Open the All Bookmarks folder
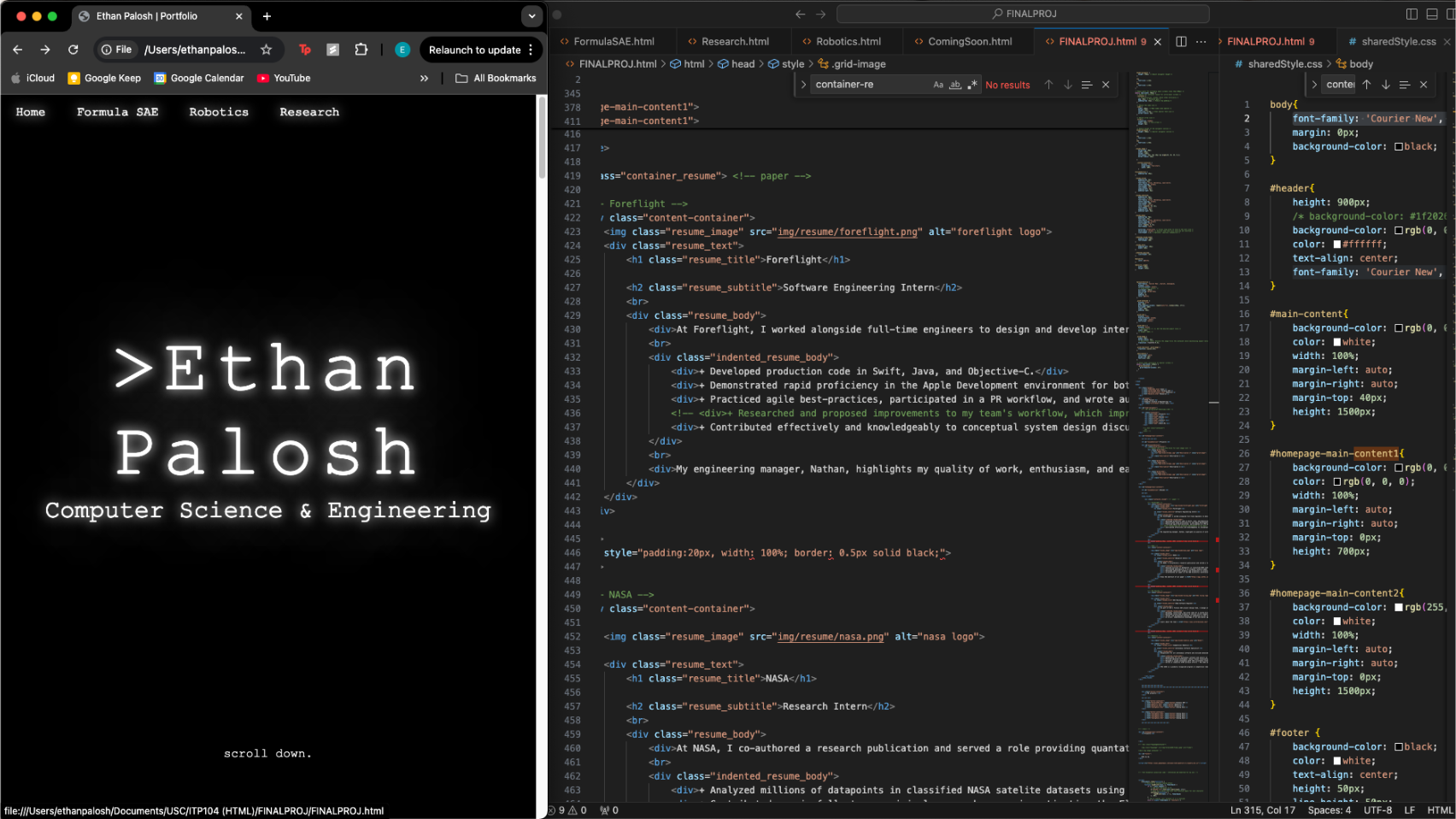Viewport: 1456px width, 819px height. pos(496,78)
